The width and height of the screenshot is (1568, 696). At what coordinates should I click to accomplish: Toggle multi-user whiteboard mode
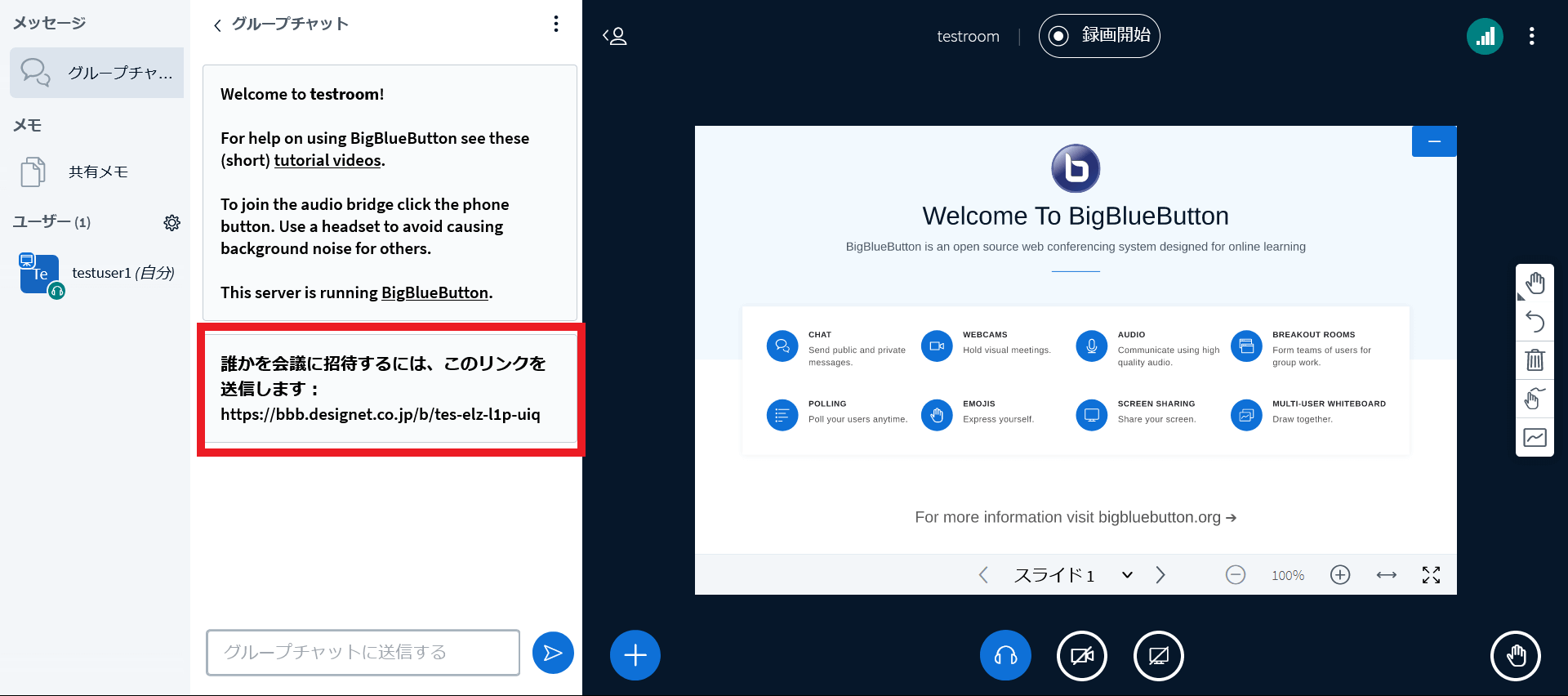point(1535,438)
